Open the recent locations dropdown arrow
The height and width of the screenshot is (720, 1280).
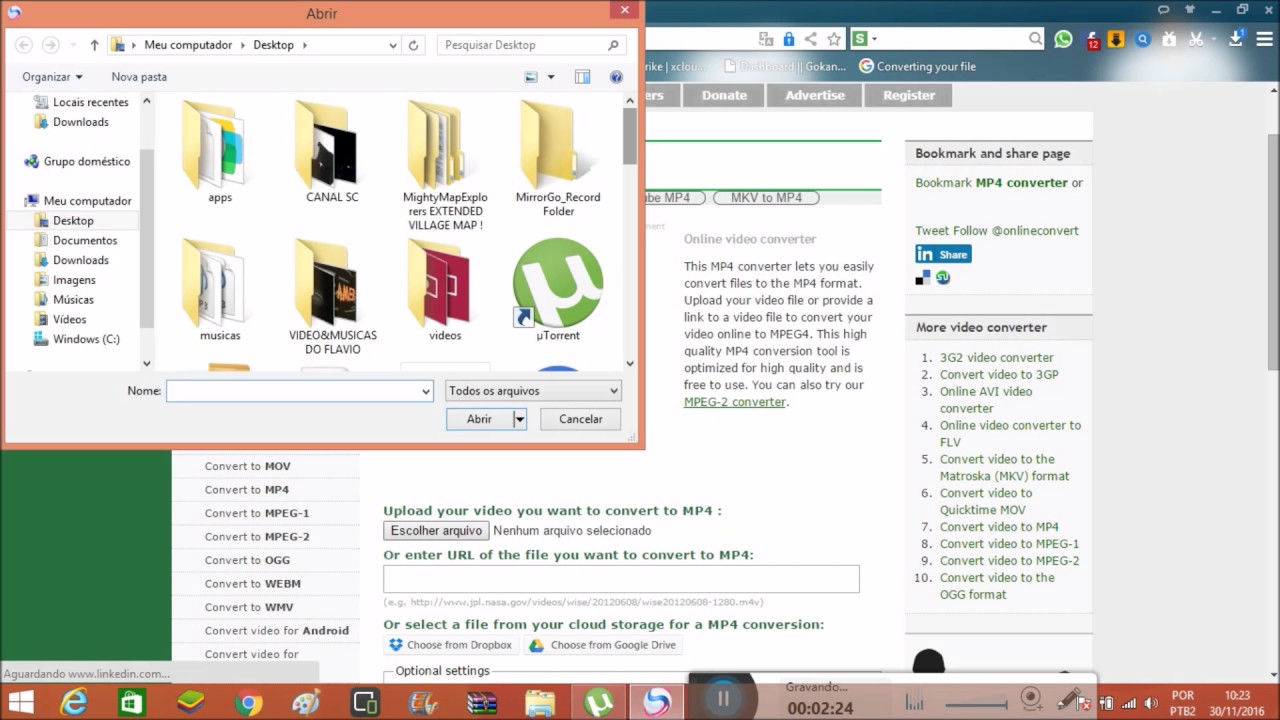point(73,45)
